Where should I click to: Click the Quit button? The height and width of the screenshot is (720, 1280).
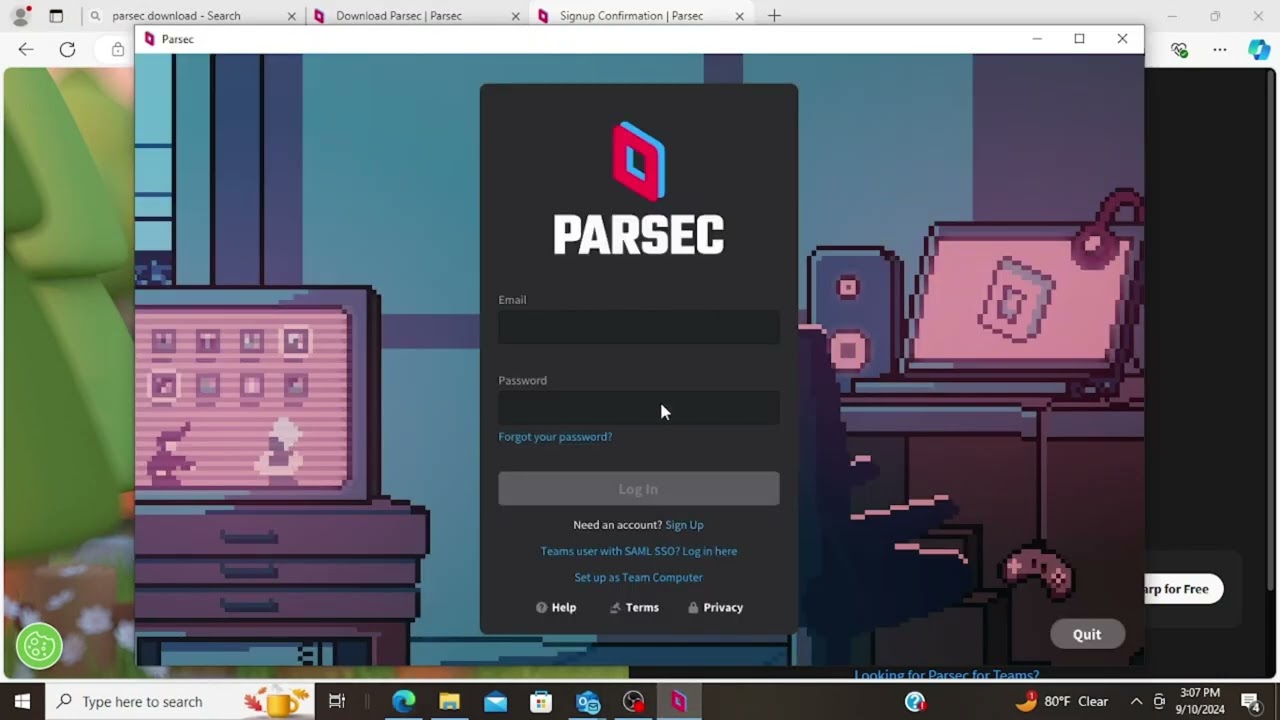click(1087, 635)
